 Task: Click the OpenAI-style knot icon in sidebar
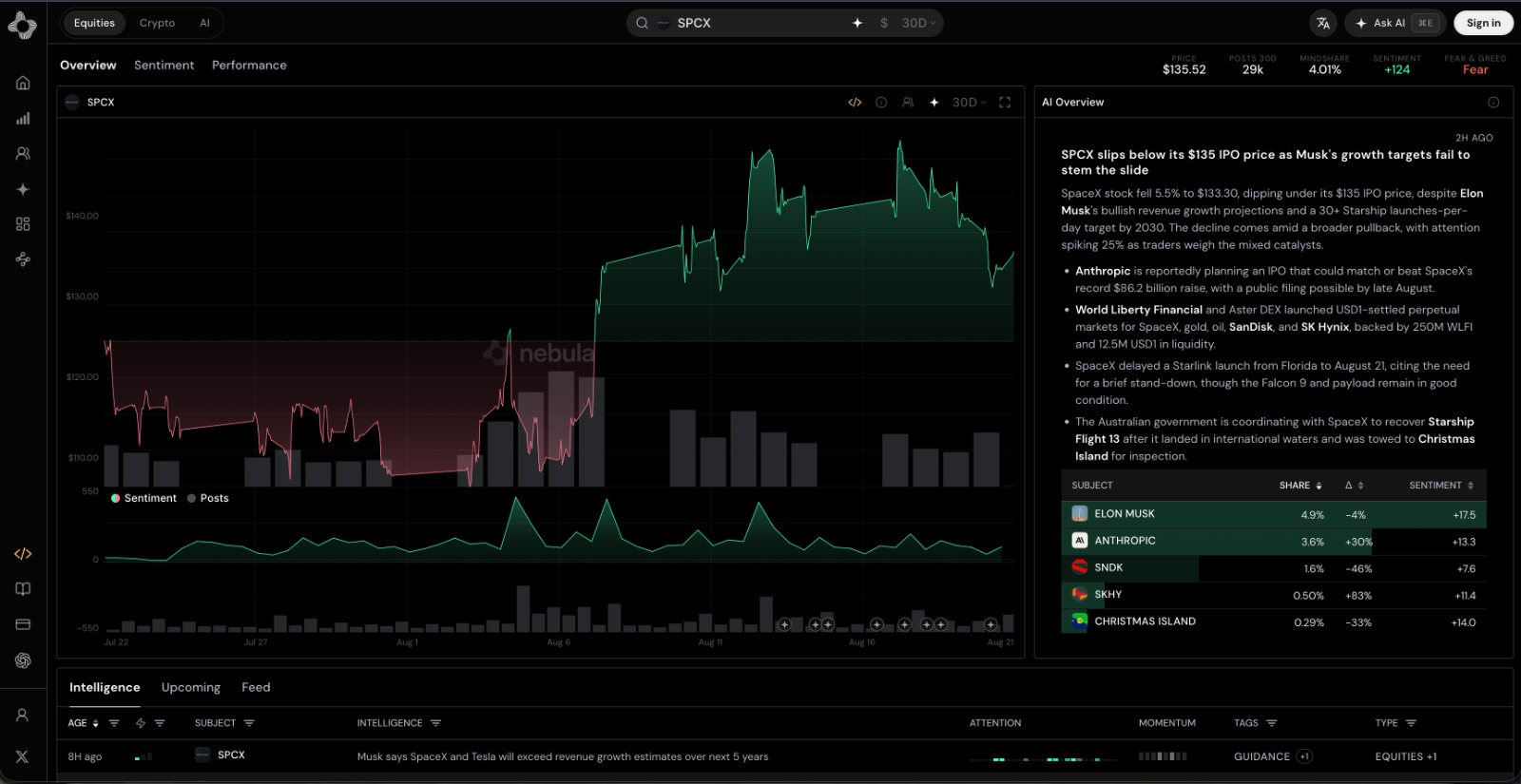(x=23, y=660)
